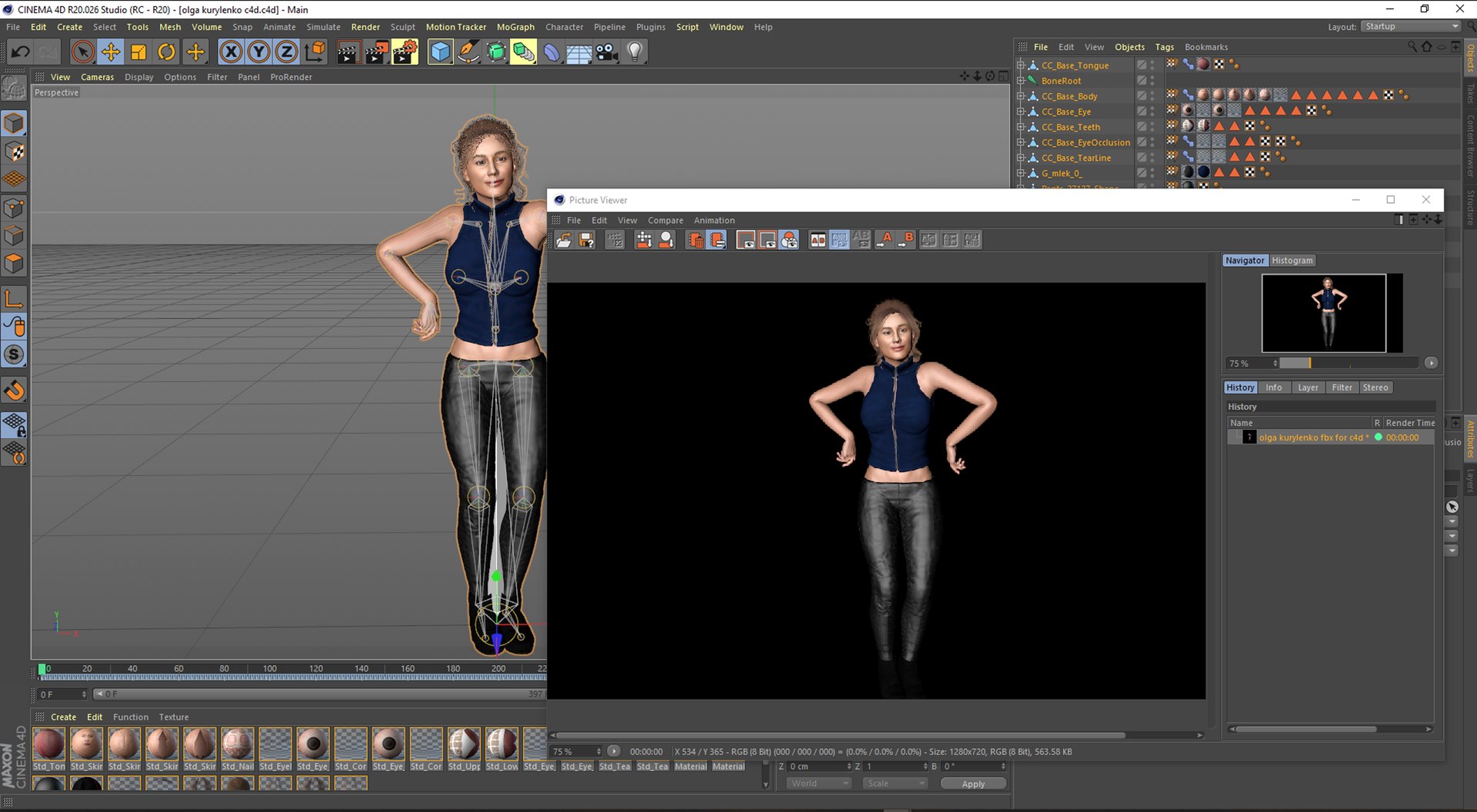Click the Light bulb icon
1477x812 pixels.
click(635, 52)
